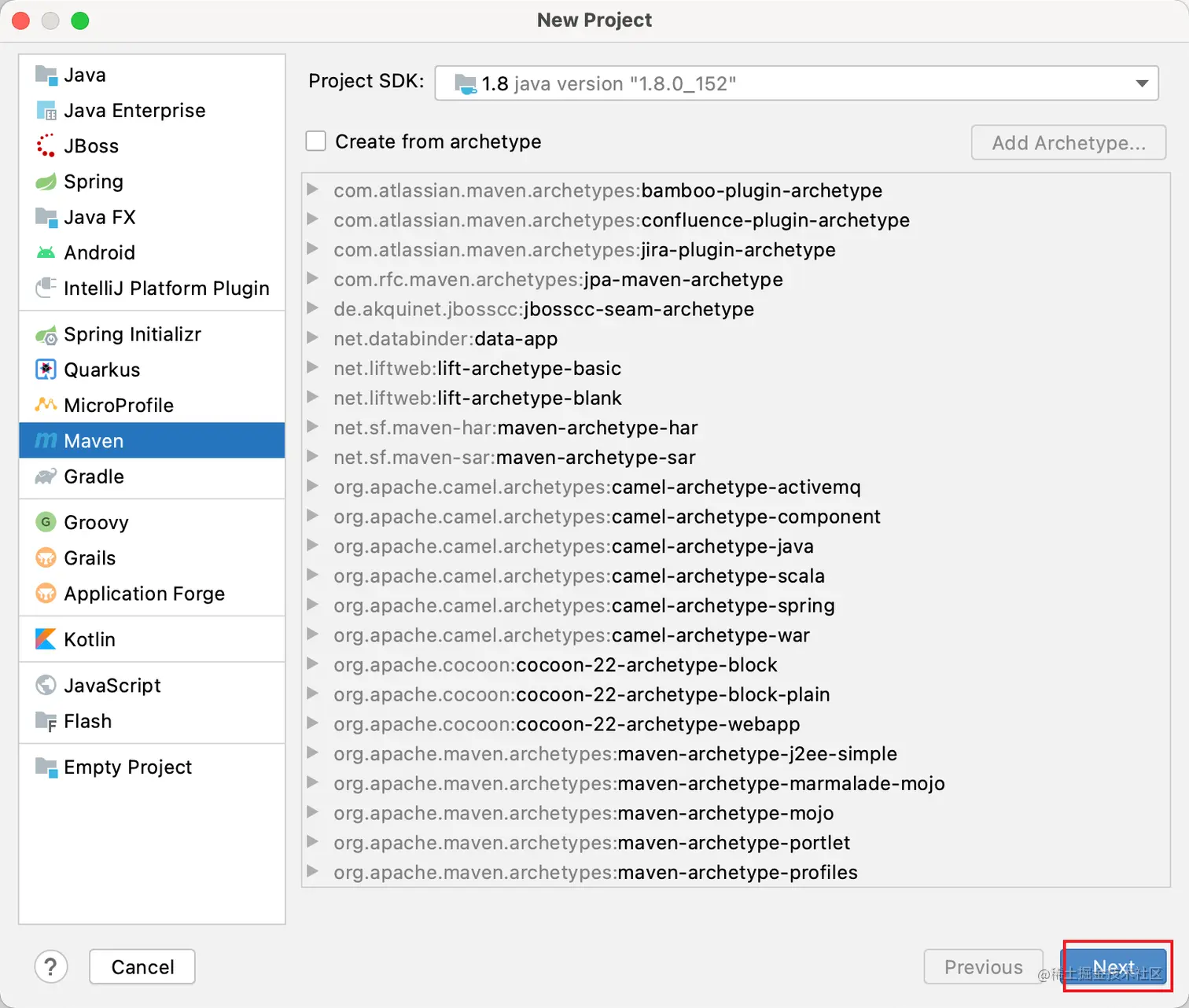
Task: Choose the Spring Initializr icon
Action: tap(46, 335)
